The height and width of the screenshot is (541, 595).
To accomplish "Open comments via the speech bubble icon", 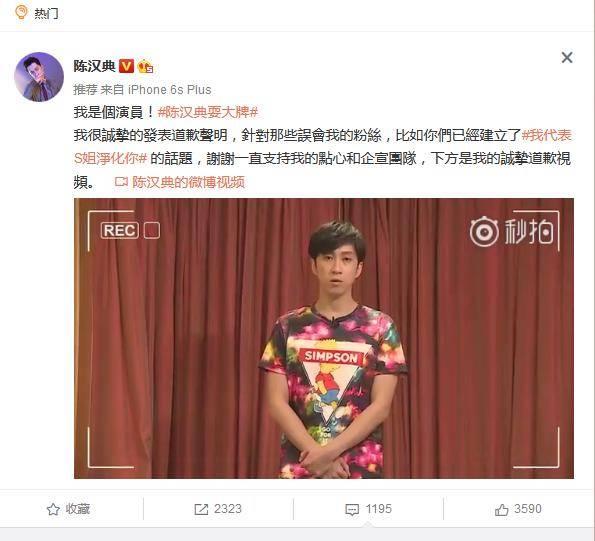I will click(352, 510).
